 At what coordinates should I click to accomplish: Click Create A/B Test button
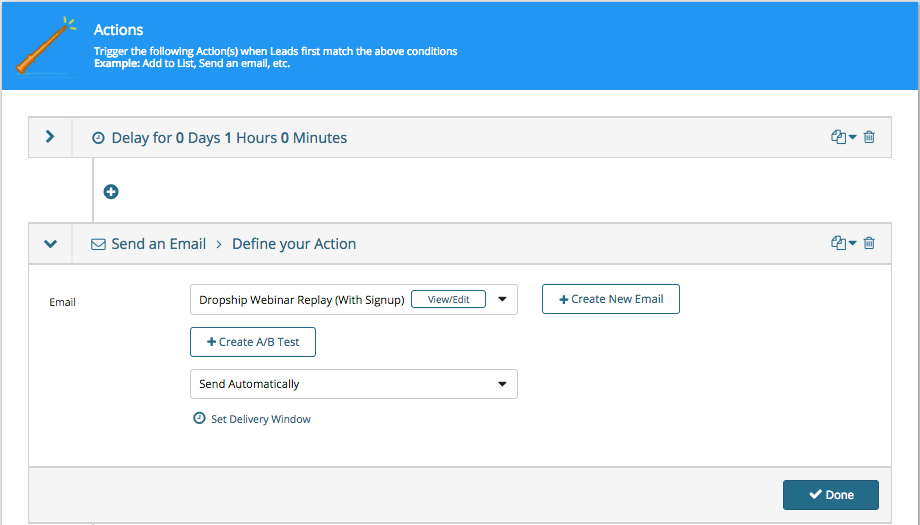click(x=253, y=342)
